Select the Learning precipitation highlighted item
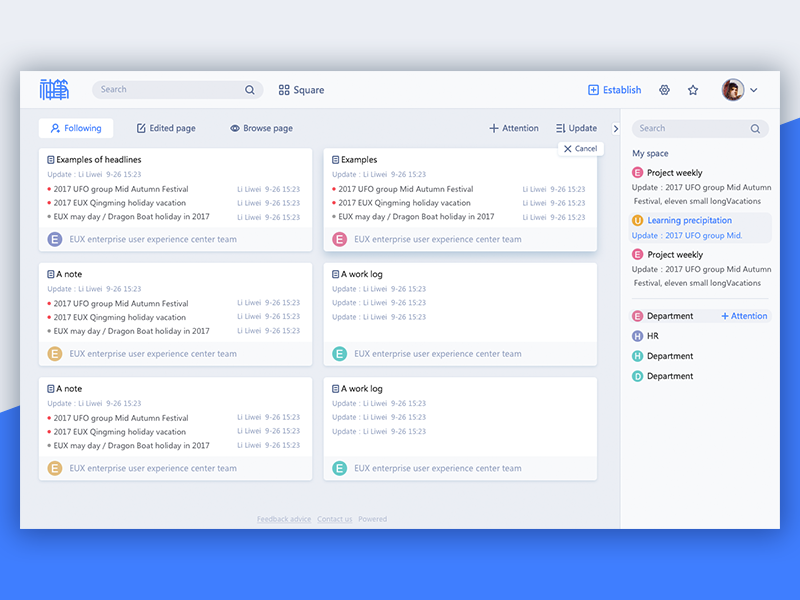Screen dimensions: 800x600 tap(688, 220)
